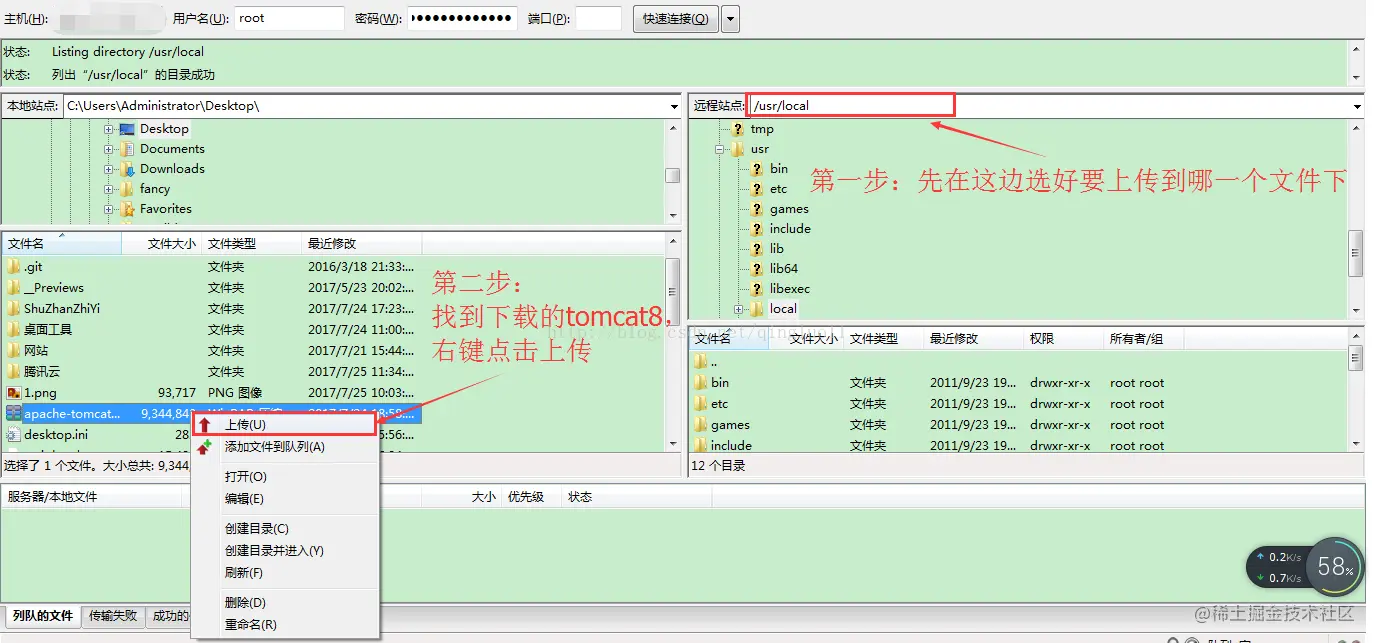Choose 编辑(E) from the context menu
The width and height of the screenshot is (1374, 643).
(285, 499)
